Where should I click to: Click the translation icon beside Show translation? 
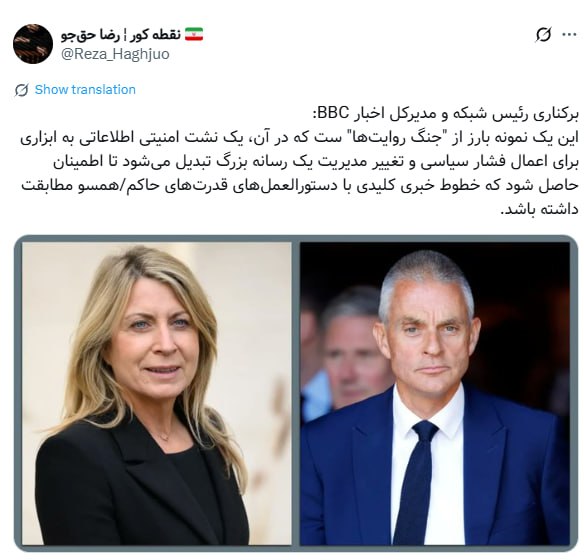pyautogui.click(x=22, y=90)
